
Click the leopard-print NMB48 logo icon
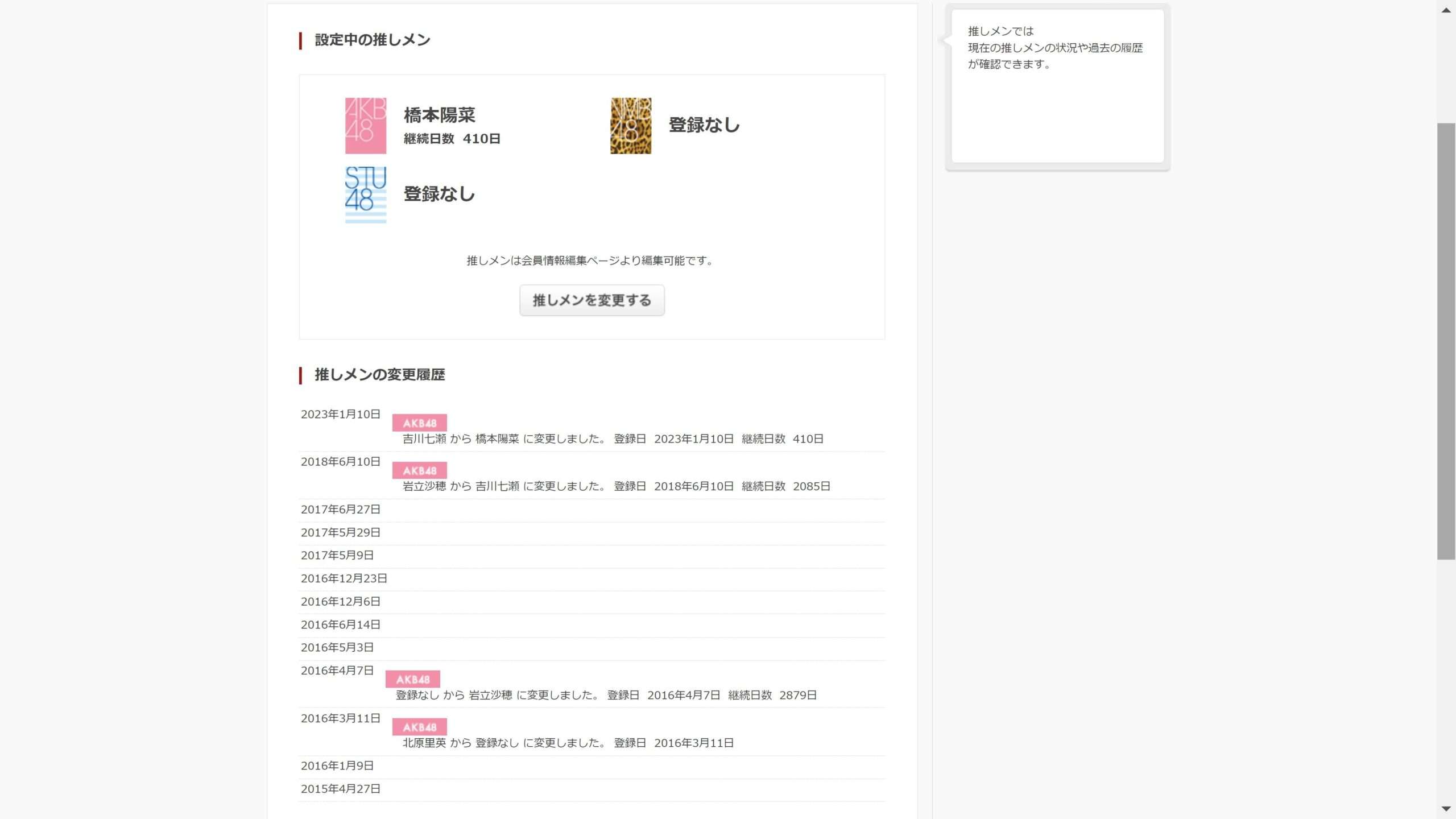click(630, 126)
